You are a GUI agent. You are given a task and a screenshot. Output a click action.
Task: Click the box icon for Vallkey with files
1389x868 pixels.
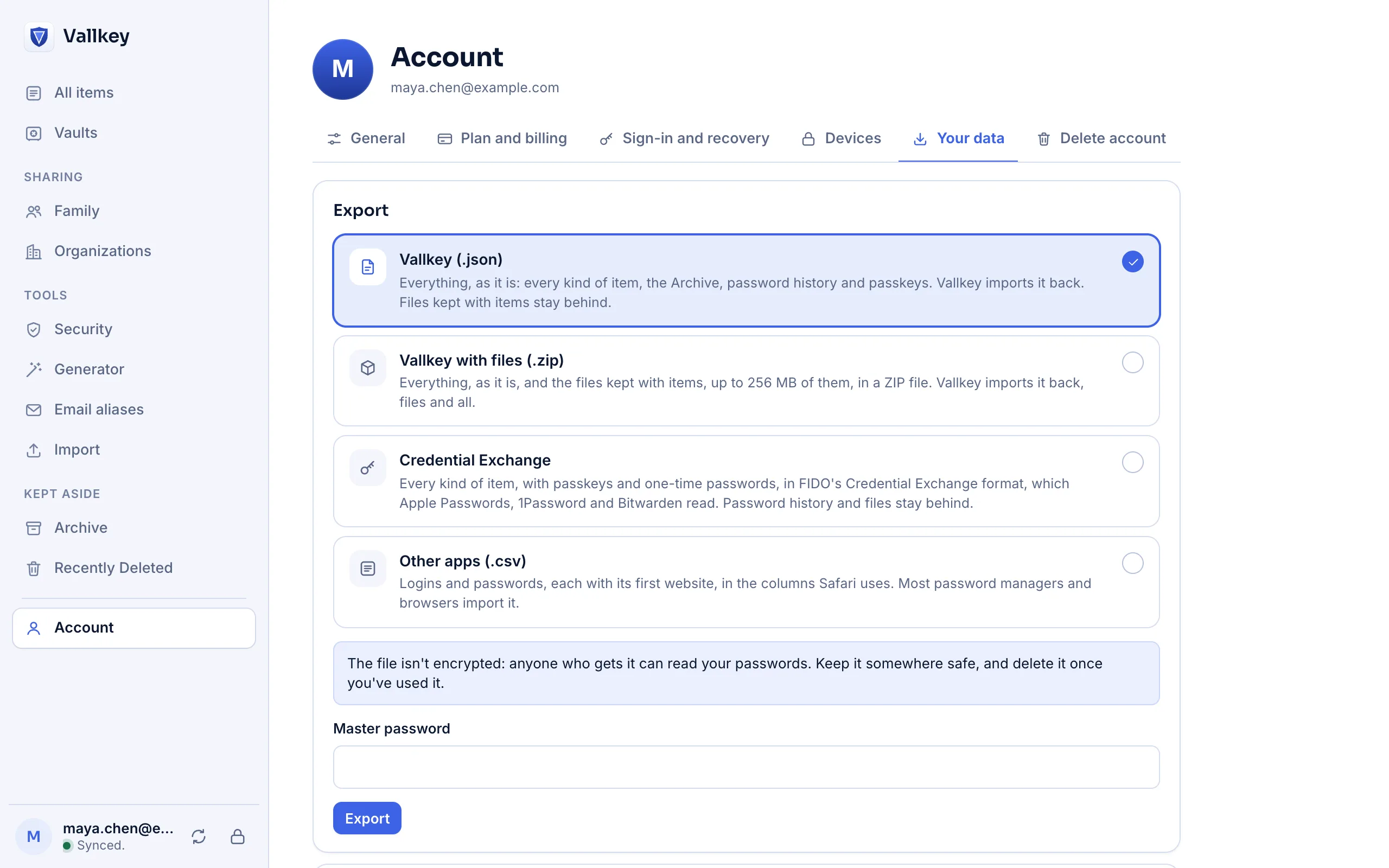tap(368, 368)
